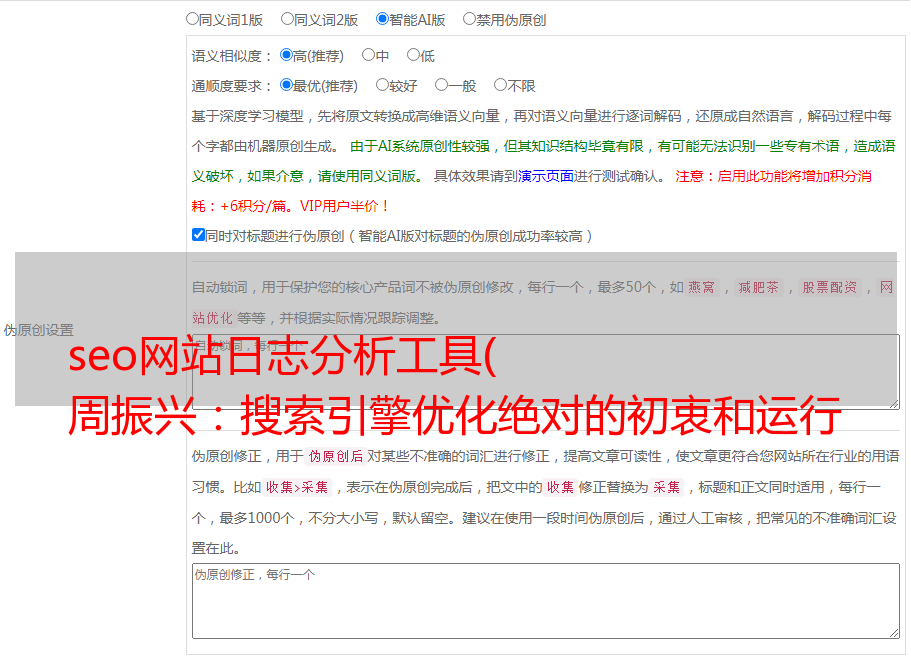
Task: Click the 伪原创修正 textarea resize handle
Action: pos(894,634)
